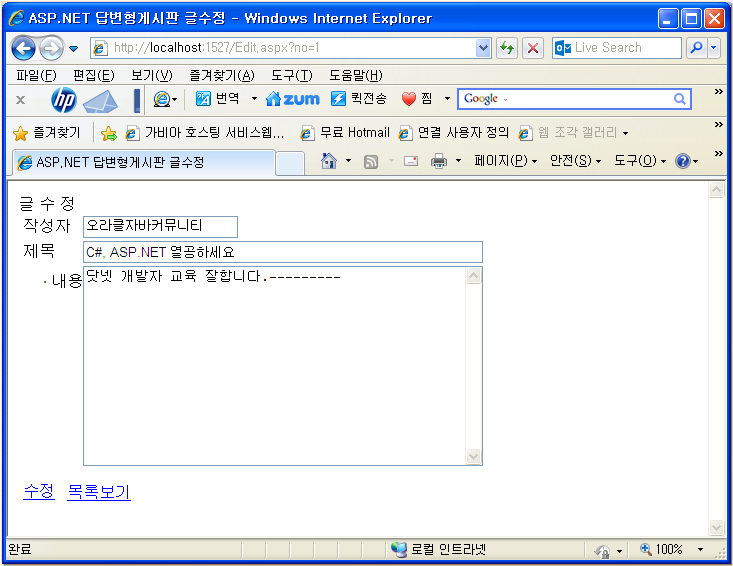This screenshot has width=733, height=566.
Task: Expand the 번역 dropdown arrow
Action: [x=254, y=99]
